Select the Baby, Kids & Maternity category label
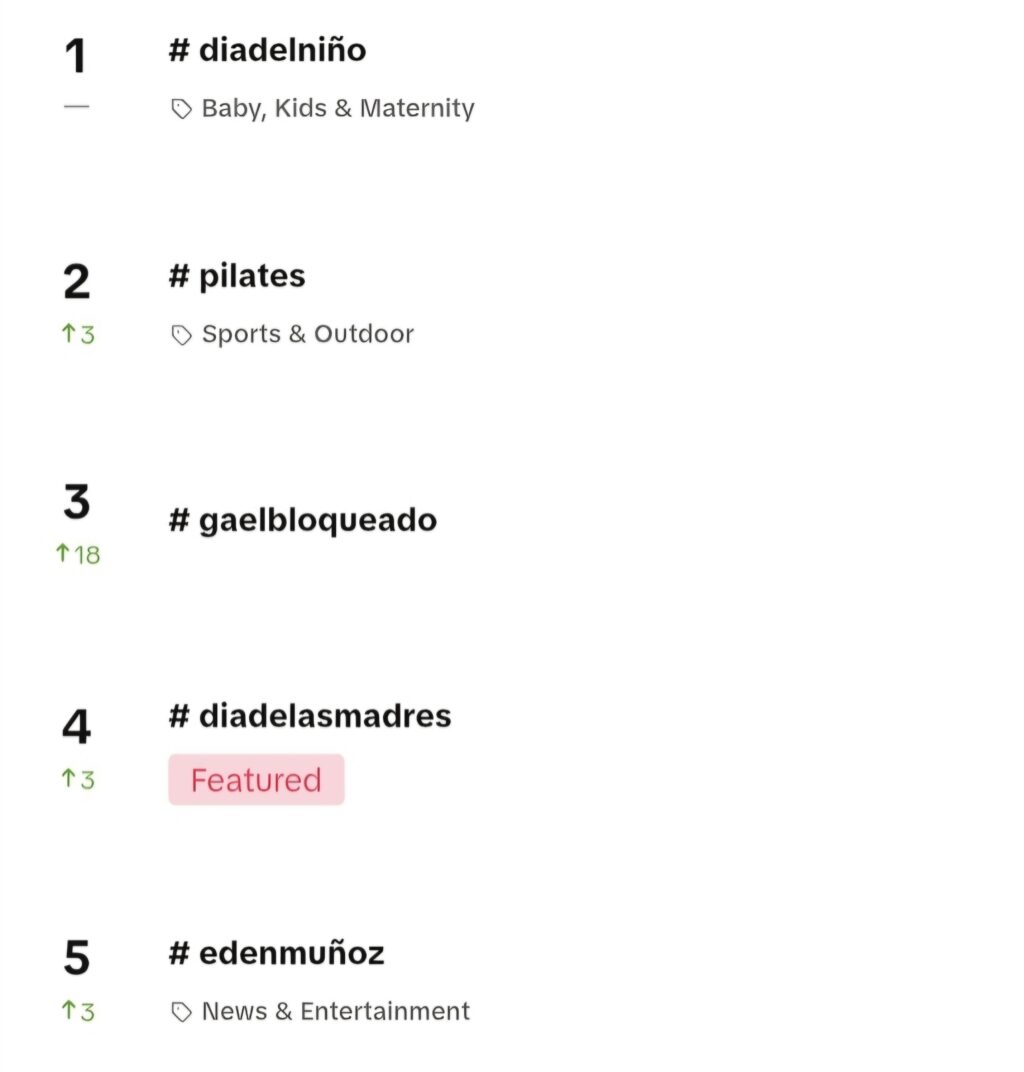The width and height of the screenshot is (1024, 1072). click(x=338, y=109)
